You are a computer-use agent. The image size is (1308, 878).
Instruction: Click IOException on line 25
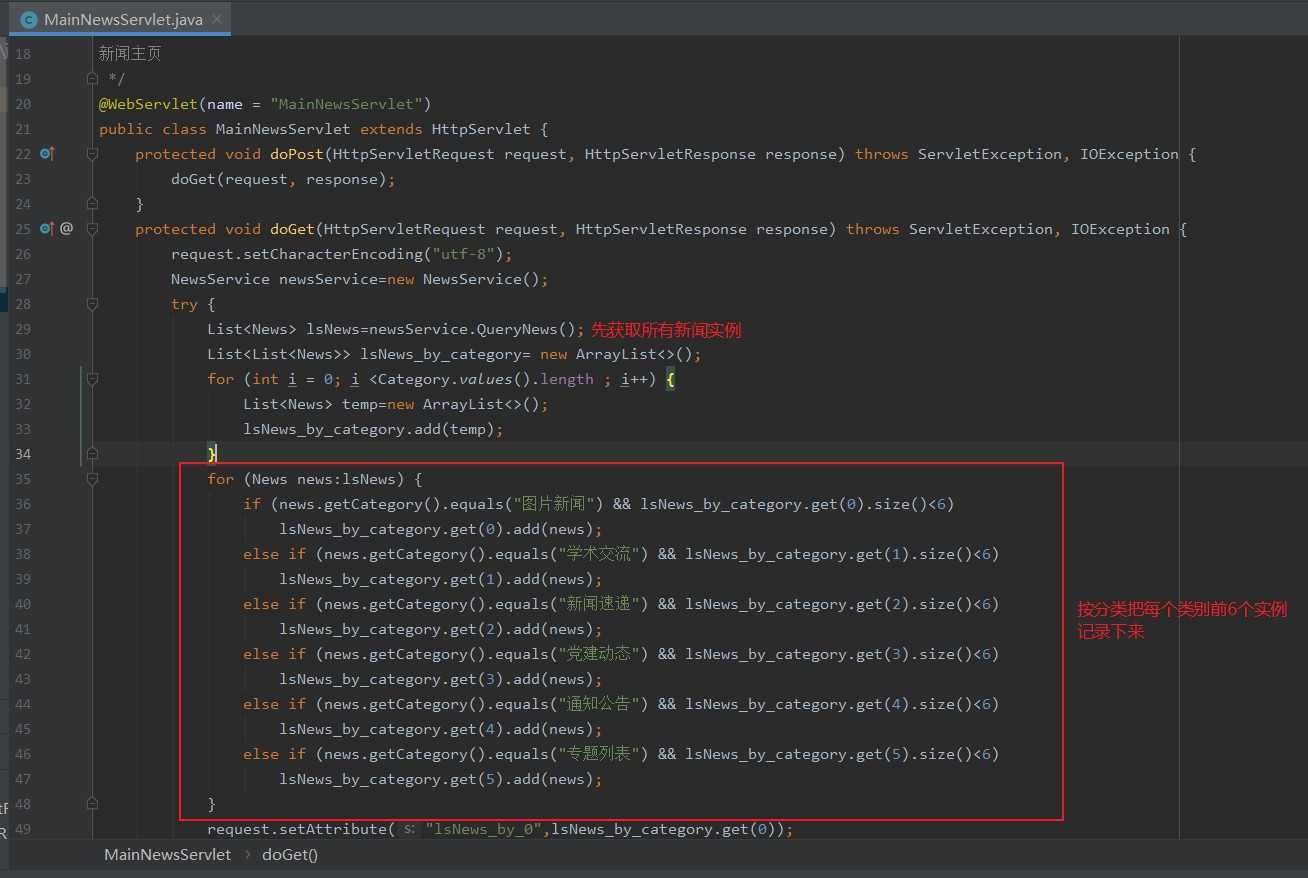pos(1120,229)
